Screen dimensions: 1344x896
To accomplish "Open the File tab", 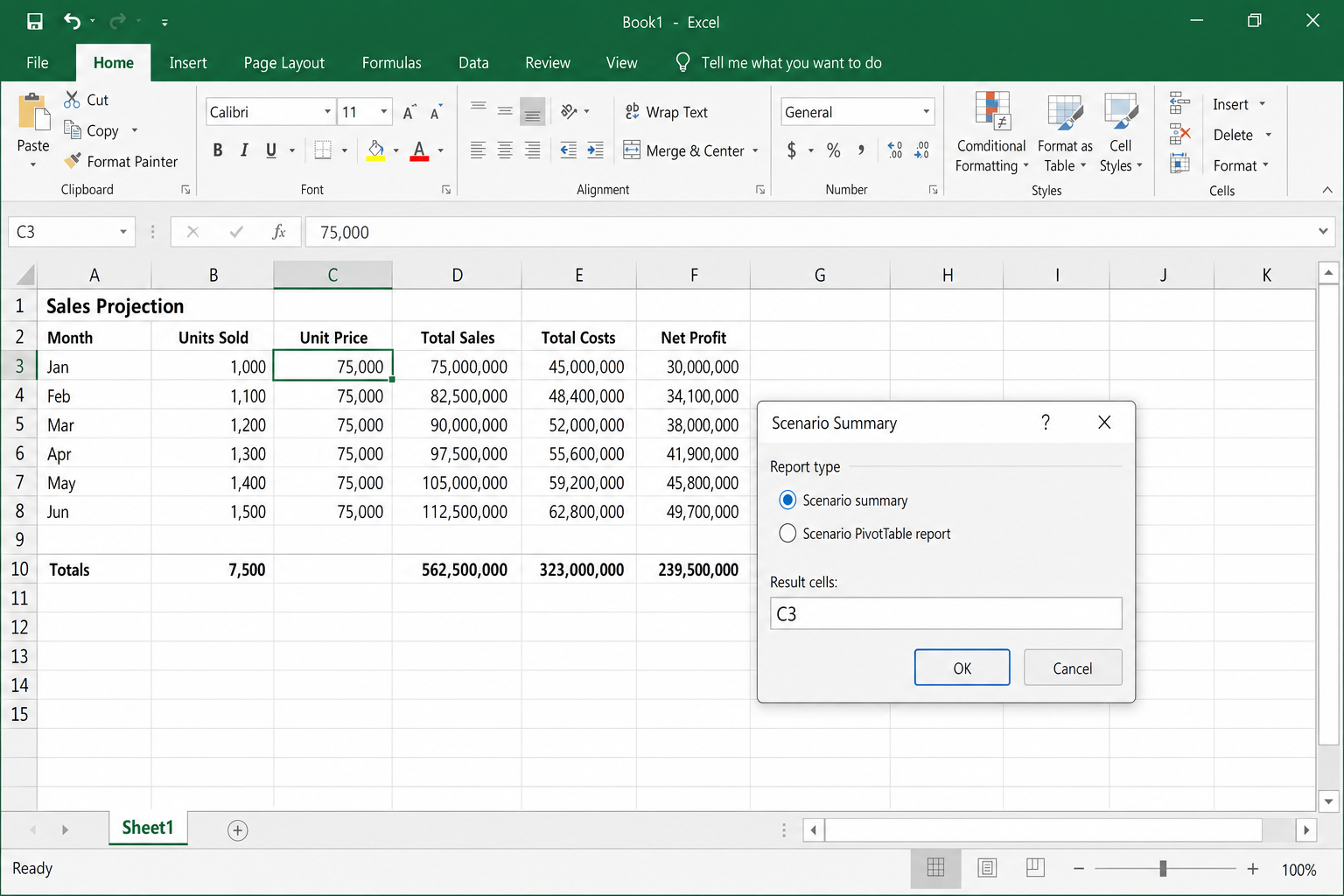I will 38,63.
